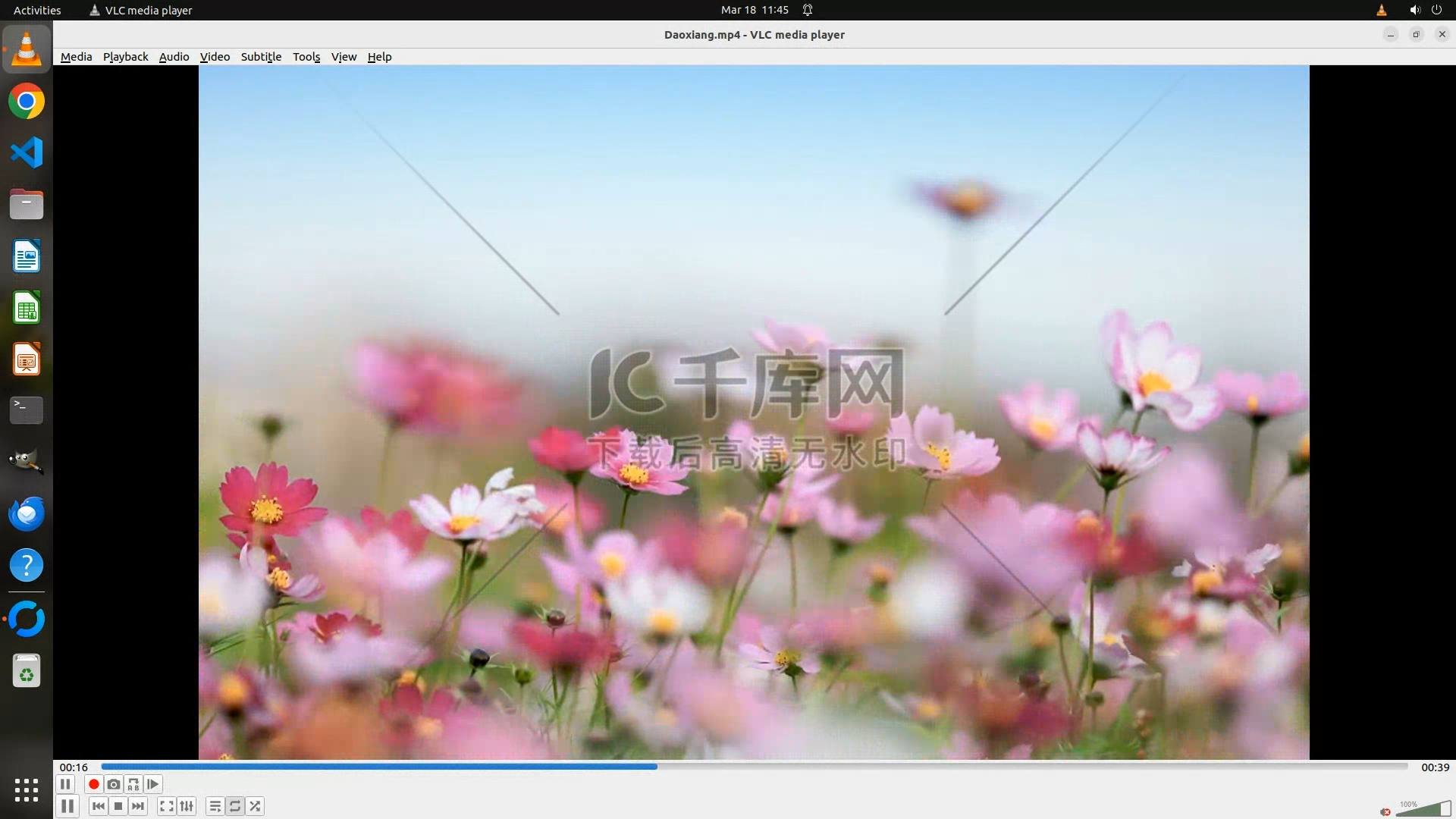The height and width of the screenshot is (819, 1456).
Task: Stop playback with the Stop button
Action: coord(118,806)
